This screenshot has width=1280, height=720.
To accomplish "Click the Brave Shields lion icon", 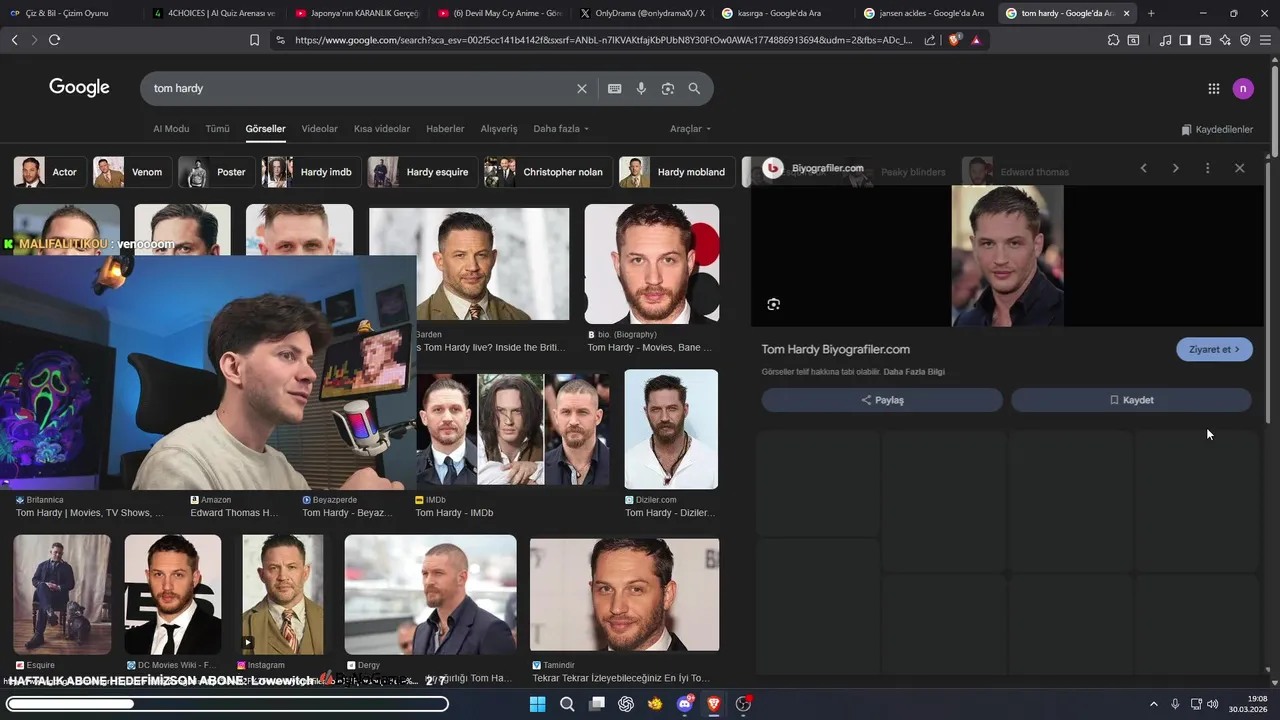I will 954,40.
